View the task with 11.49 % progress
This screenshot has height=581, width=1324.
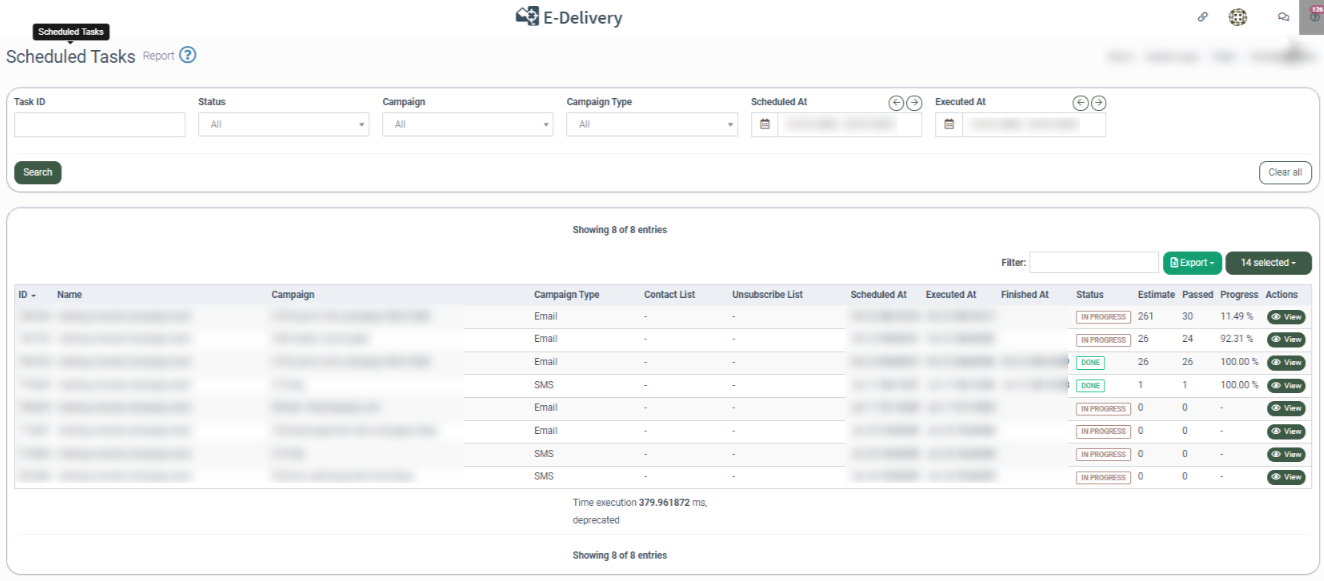[x=1286, y=317]
